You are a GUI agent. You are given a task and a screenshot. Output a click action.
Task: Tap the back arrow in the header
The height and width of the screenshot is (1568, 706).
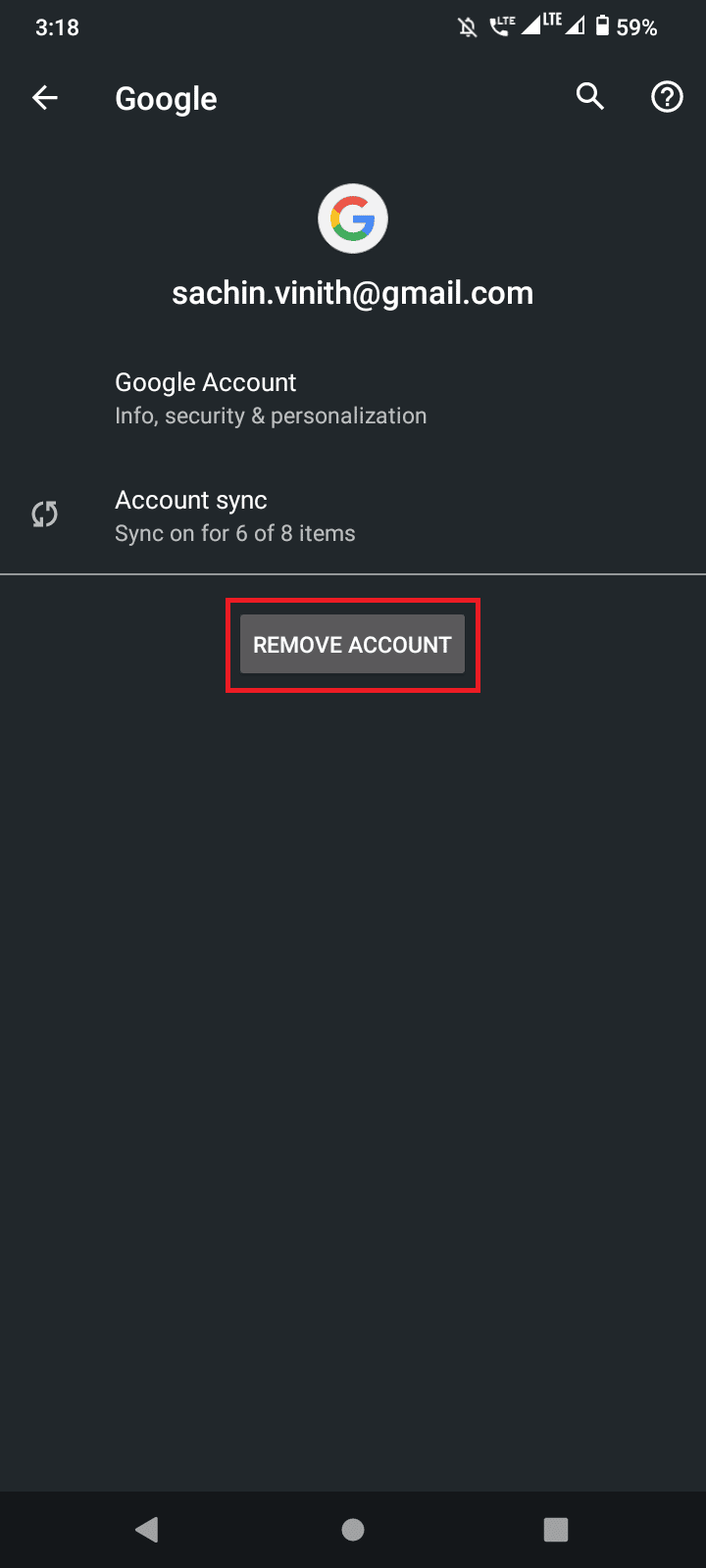(x=45, y=97)
